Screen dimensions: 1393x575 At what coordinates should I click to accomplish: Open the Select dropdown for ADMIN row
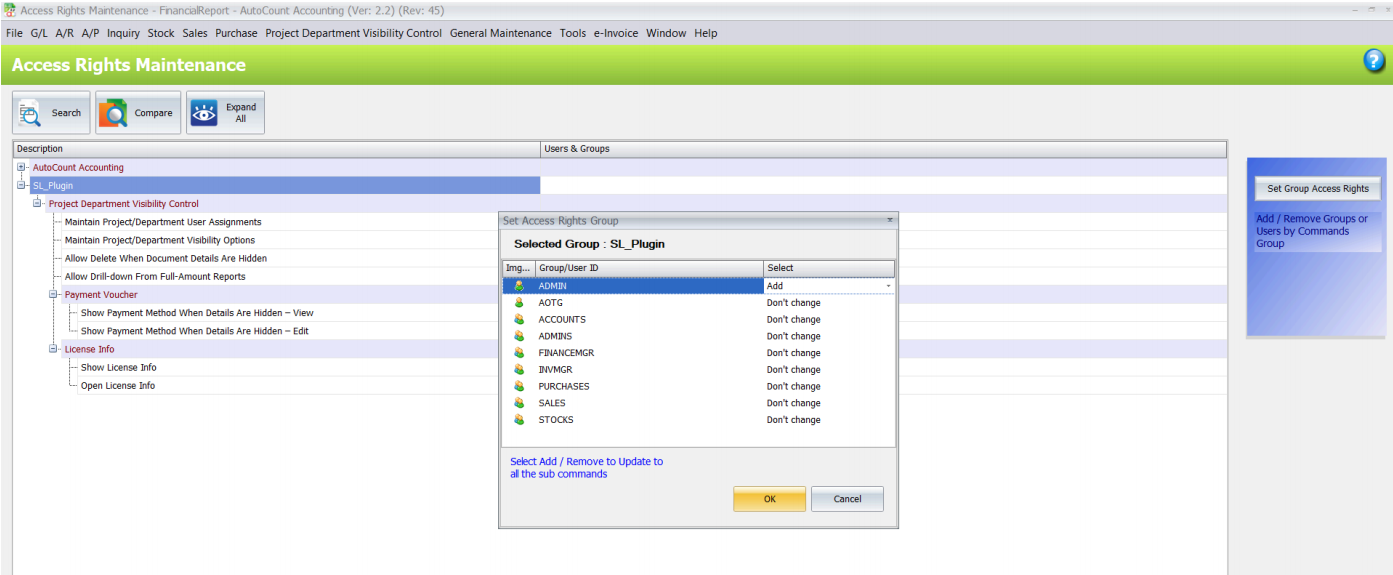888,286
